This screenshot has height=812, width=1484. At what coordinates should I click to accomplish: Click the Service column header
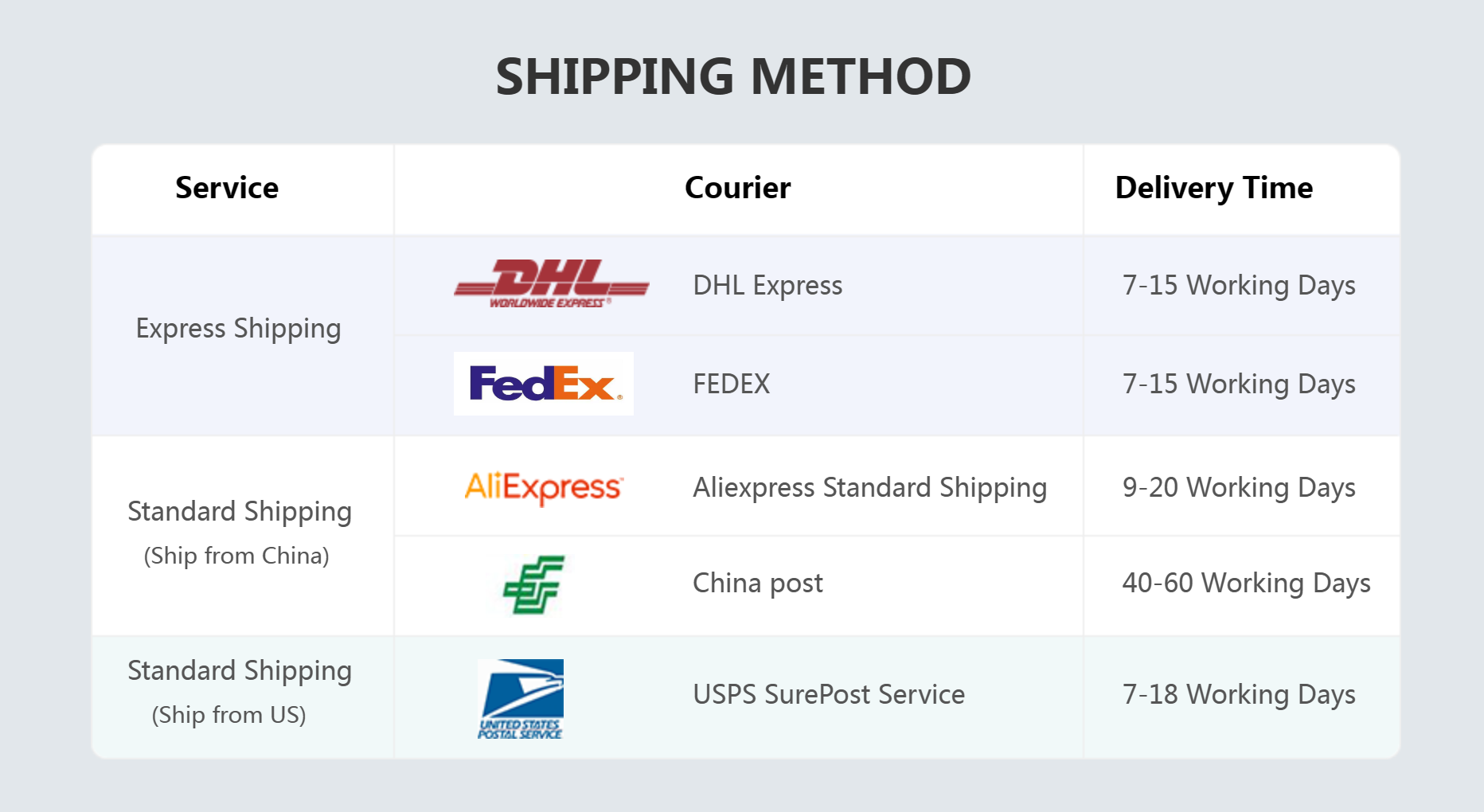227,188
